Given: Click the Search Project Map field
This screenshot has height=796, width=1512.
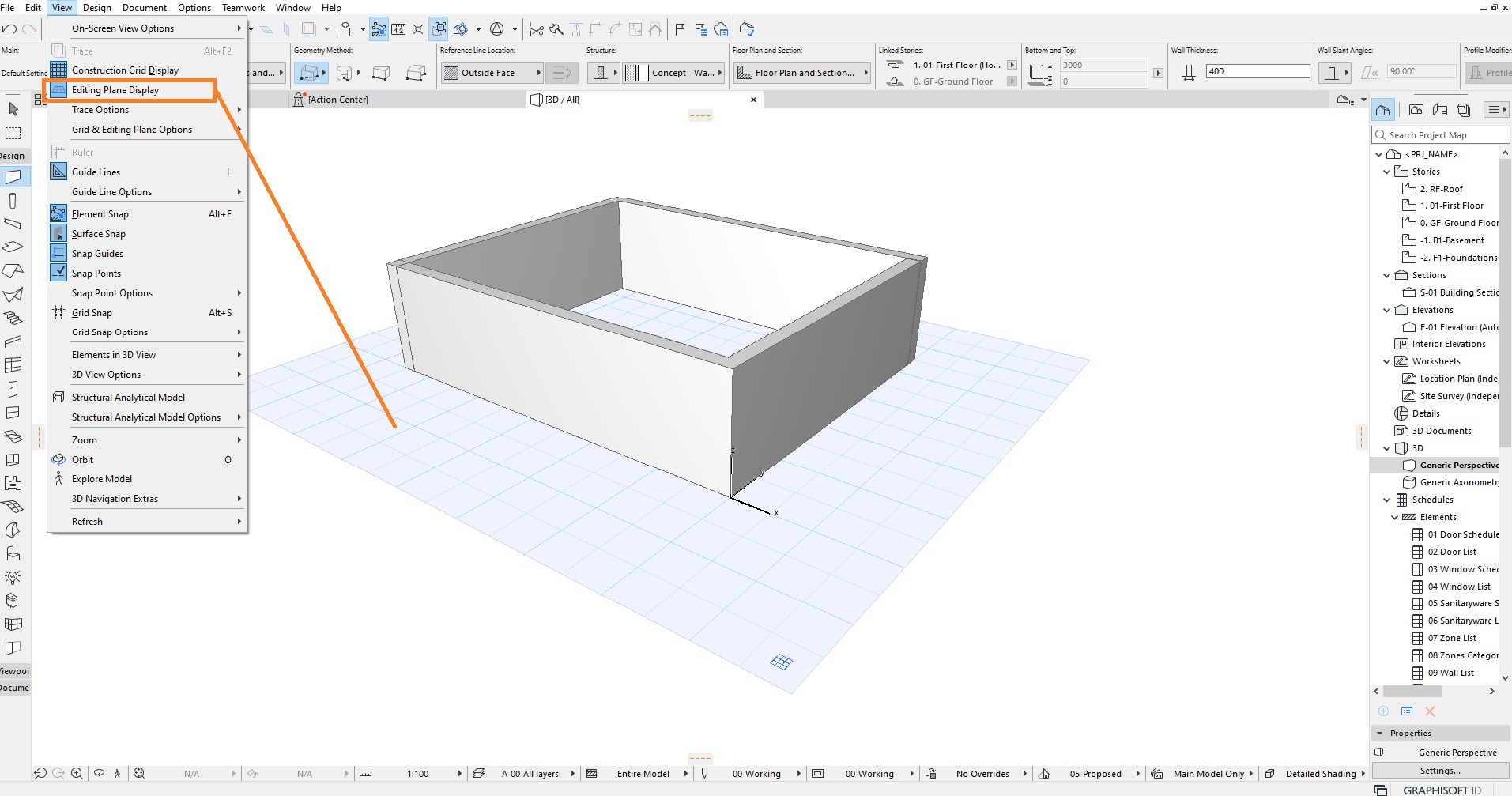Looking at the screenshot, I should (1440, 135).
